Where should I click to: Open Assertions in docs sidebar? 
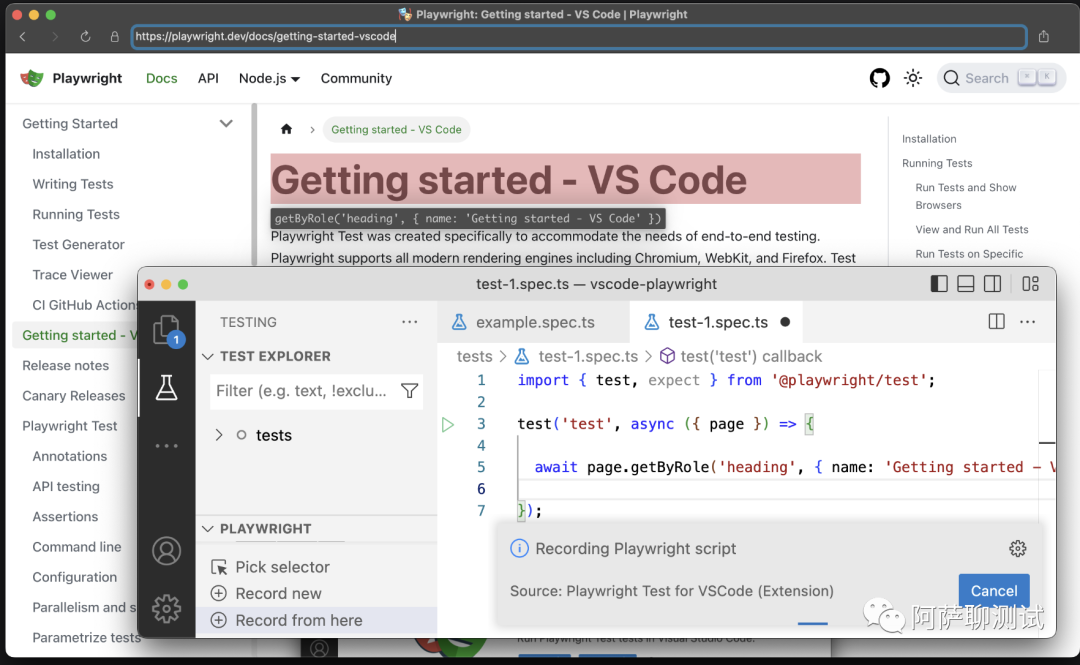(65, 517)
